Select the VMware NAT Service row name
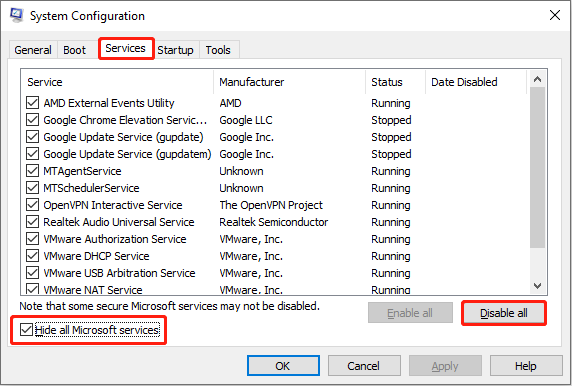The image size is (572, 386). coord(93,290)
